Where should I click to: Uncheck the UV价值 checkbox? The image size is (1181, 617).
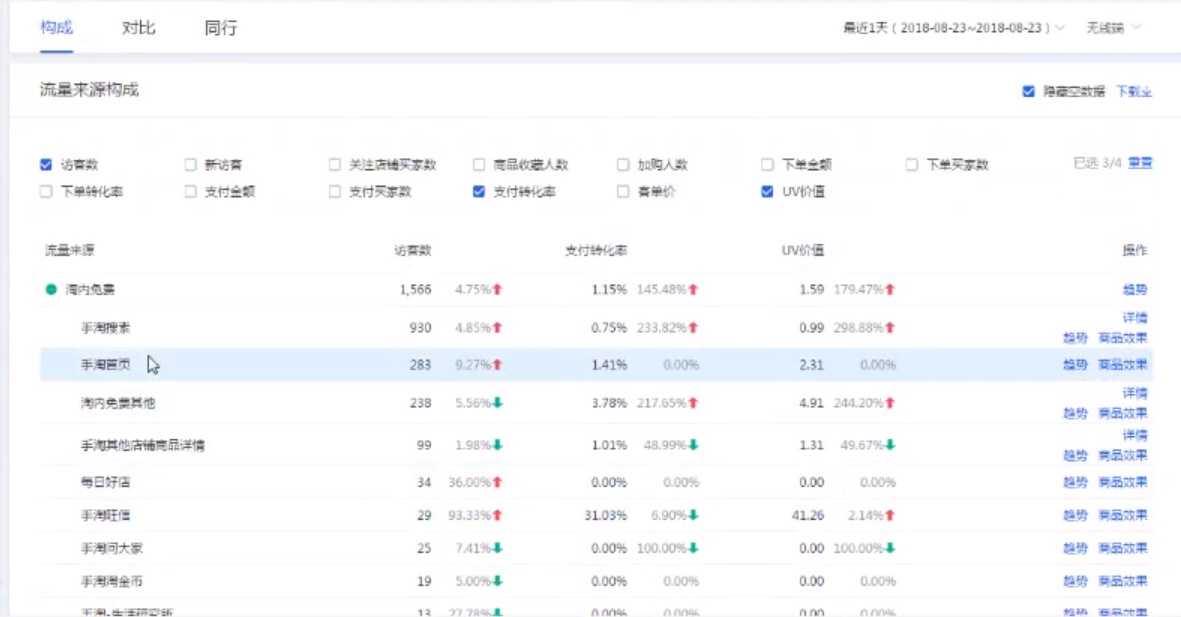point(767,191)
